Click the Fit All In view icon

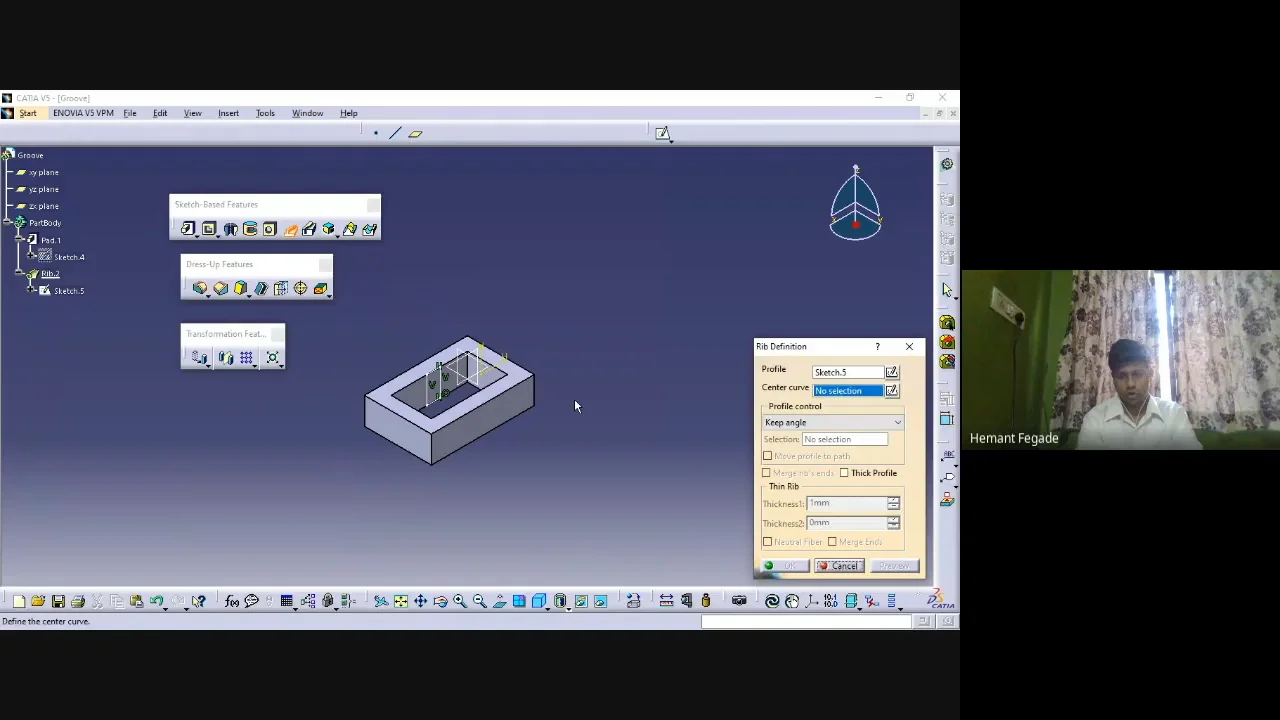(x=400, y=601)
